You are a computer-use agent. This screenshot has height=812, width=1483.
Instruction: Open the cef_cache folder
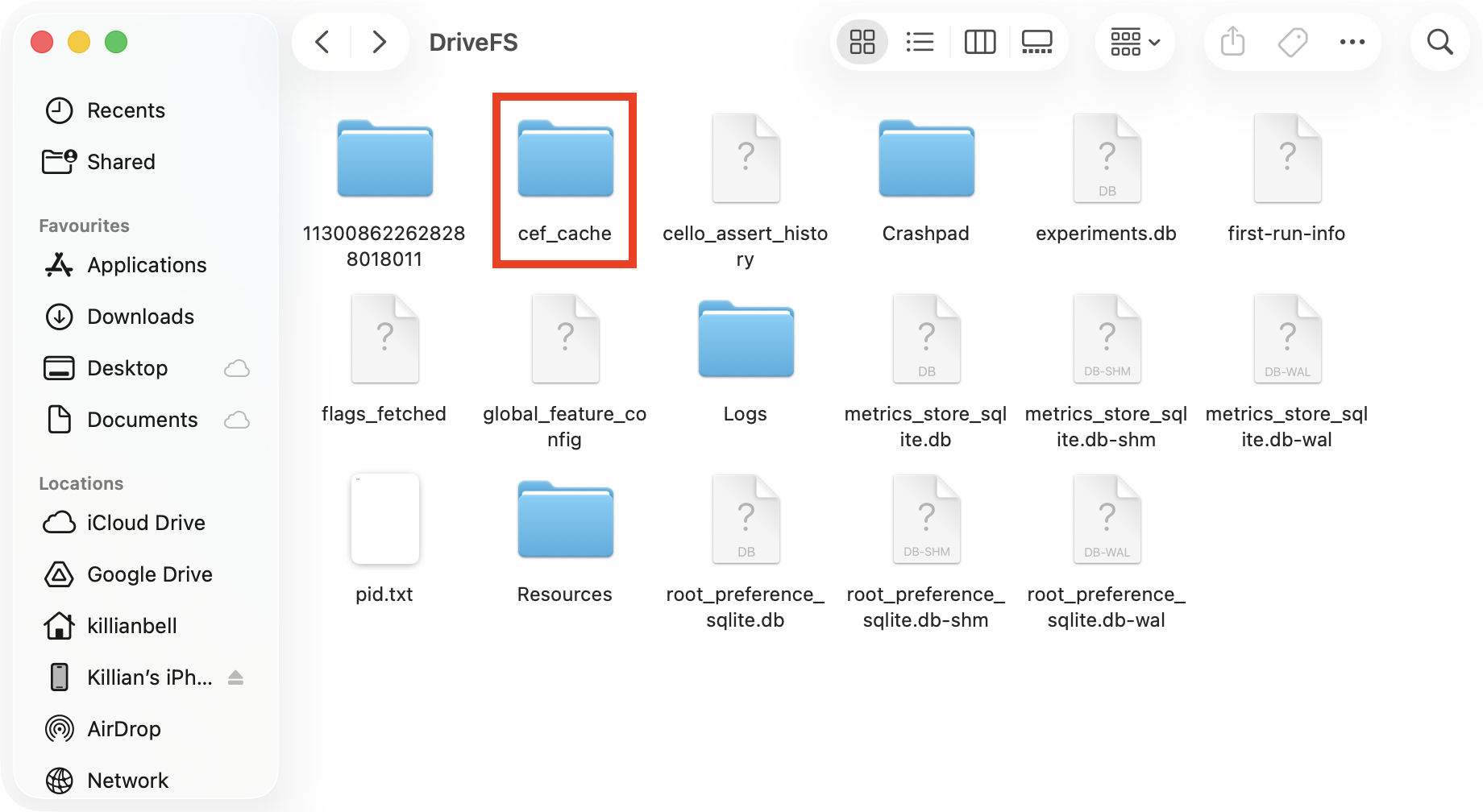(x=564, y=159)
